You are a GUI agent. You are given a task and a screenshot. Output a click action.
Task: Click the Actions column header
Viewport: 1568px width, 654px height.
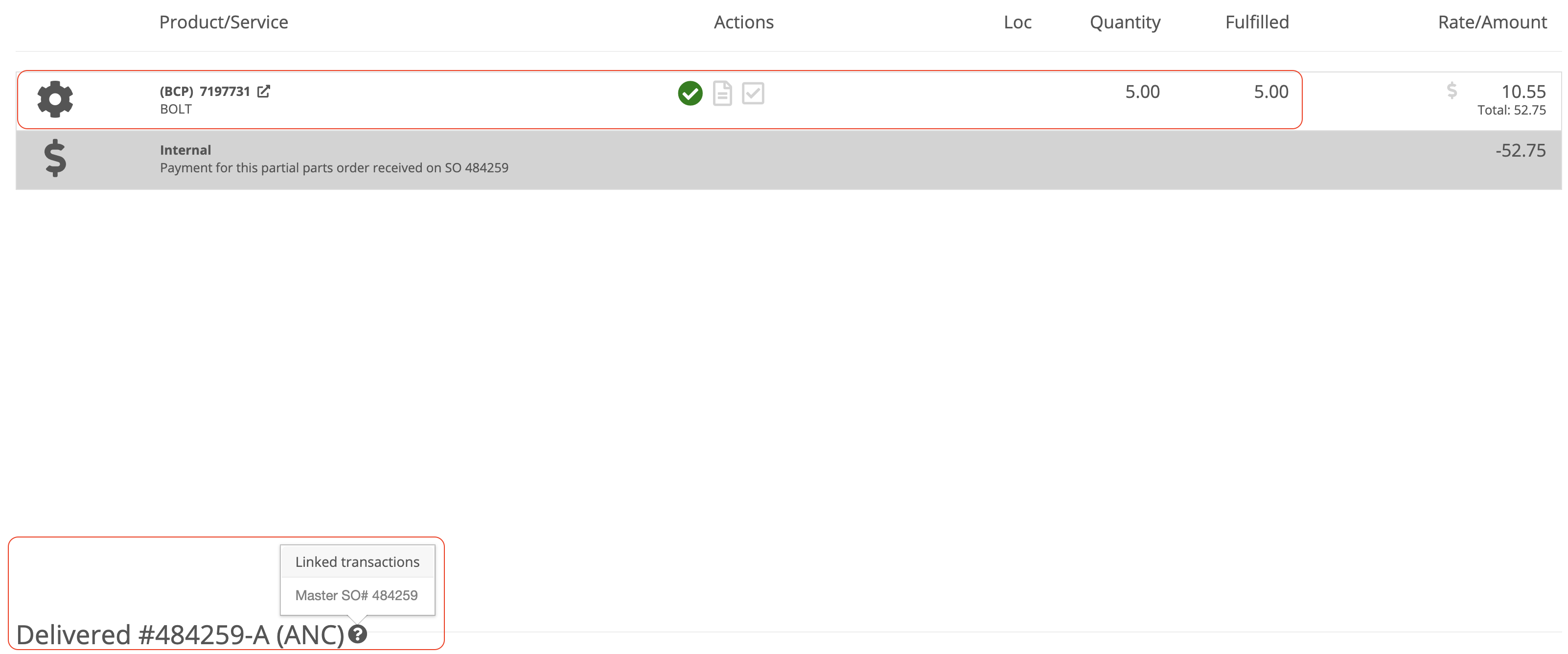[744, 23]
